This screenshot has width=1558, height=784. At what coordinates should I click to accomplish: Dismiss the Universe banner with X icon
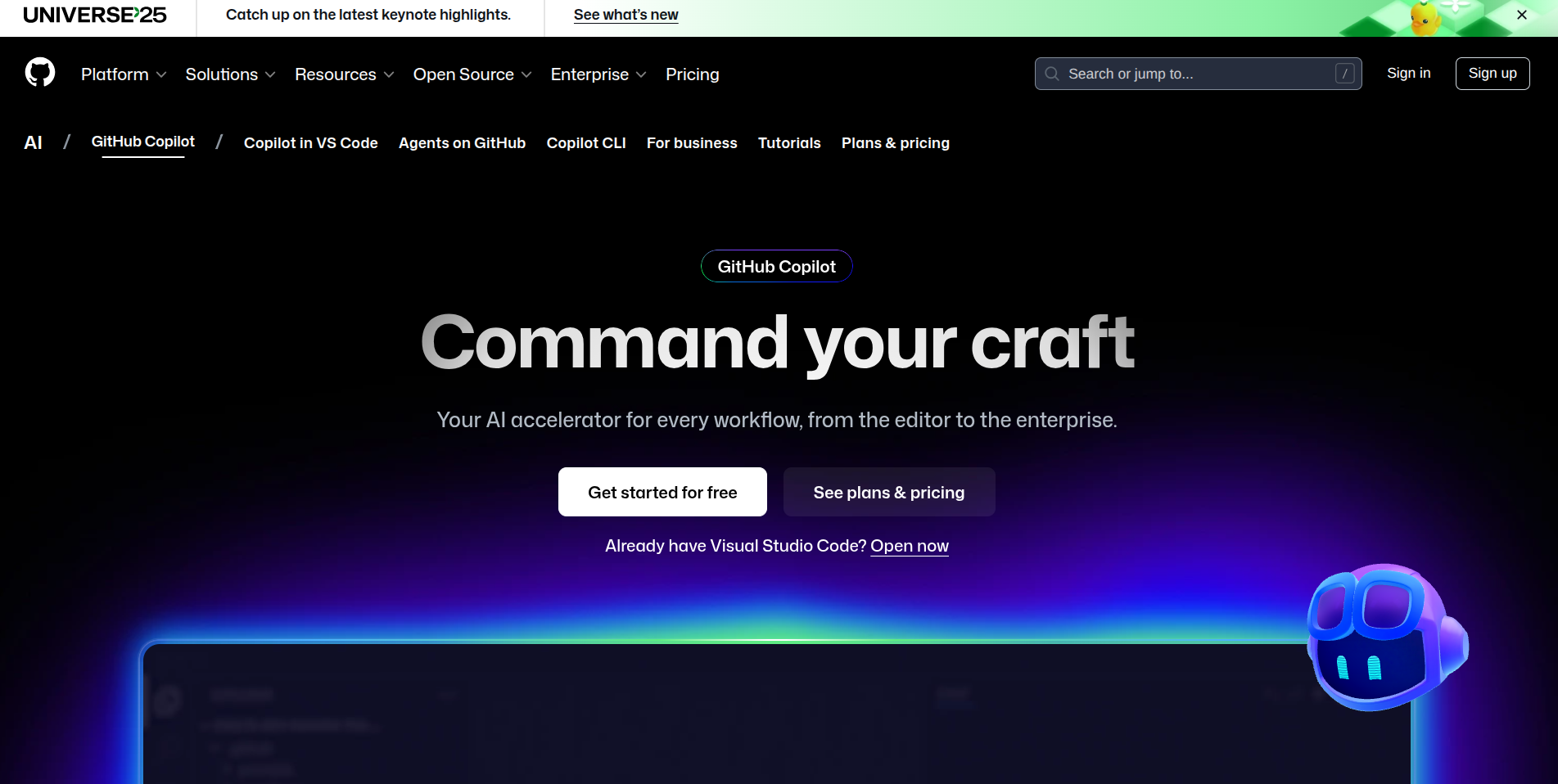pos(1521,15)
